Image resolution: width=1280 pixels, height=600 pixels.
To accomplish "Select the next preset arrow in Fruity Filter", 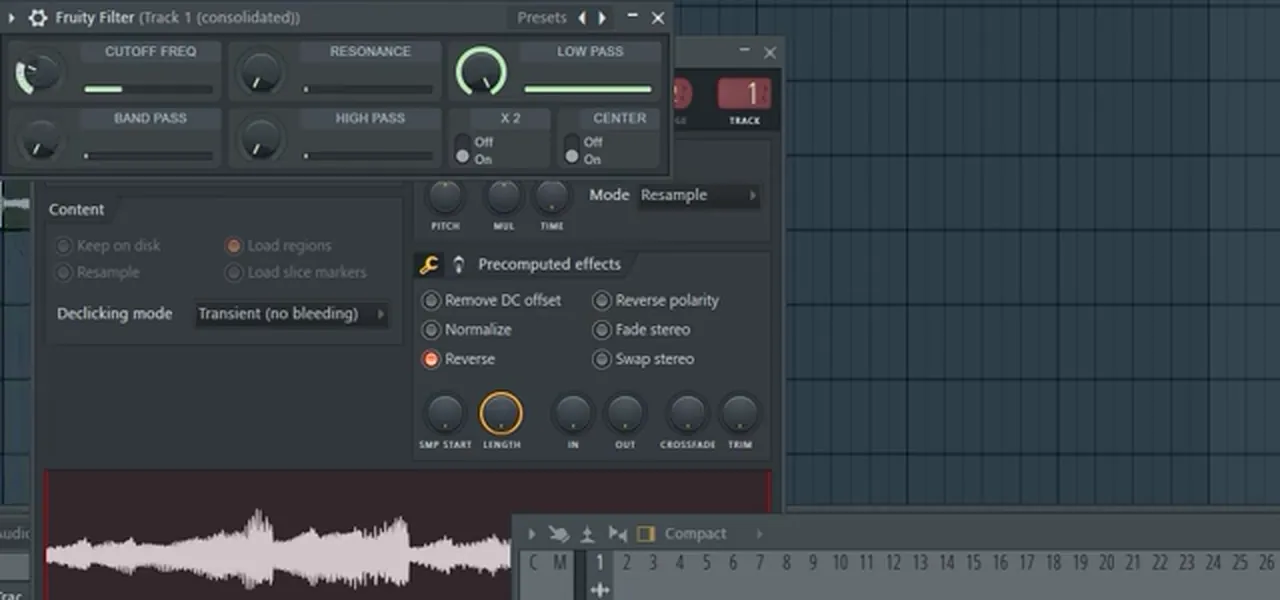I will (603, 18).
